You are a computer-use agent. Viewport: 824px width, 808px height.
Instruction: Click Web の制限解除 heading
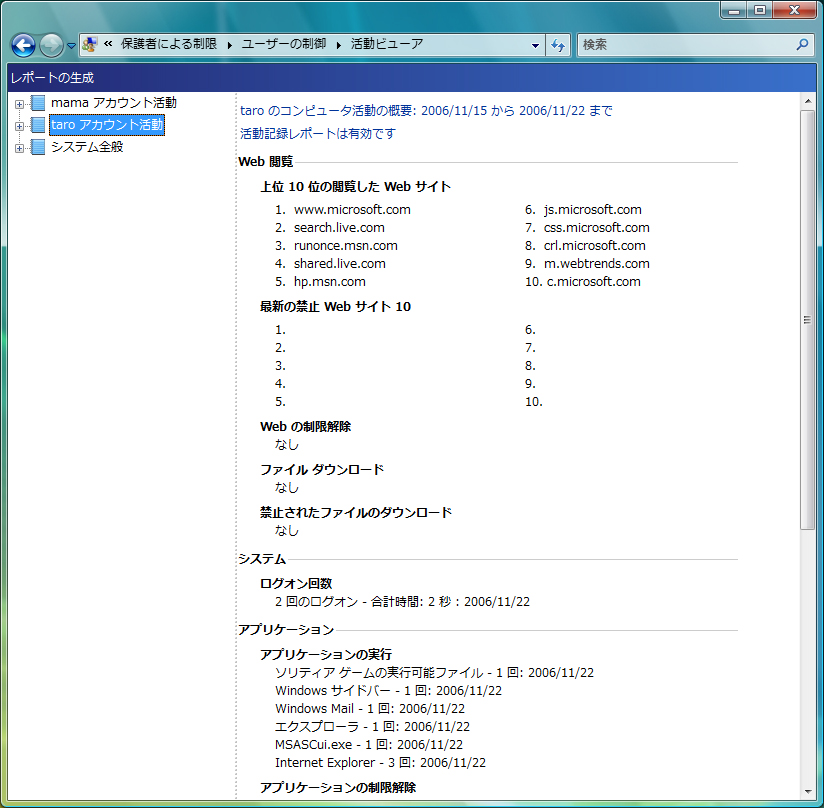point(305,427)
